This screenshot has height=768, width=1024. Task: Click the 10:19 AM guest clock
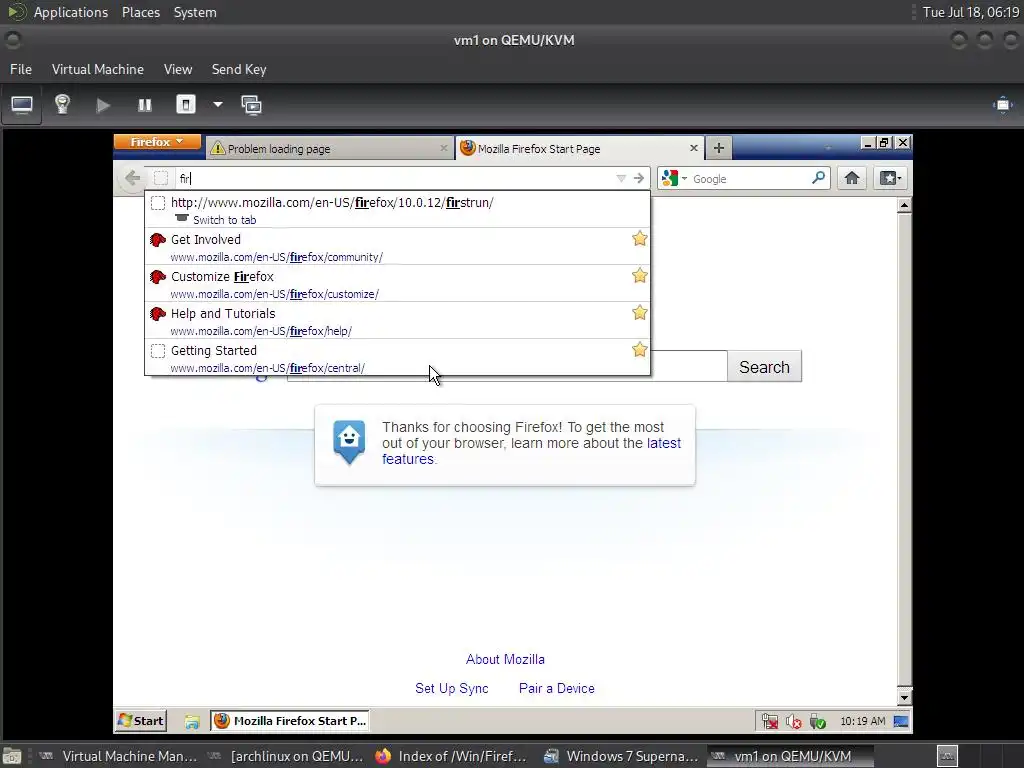(863, 721)
